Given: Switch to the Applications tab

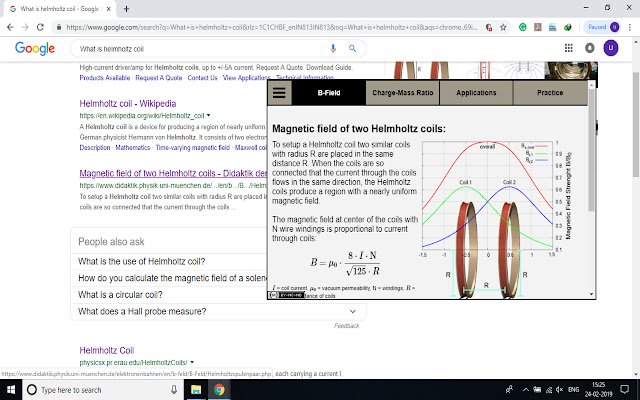Looking at the screenshot, I should (x=476, y=93).
